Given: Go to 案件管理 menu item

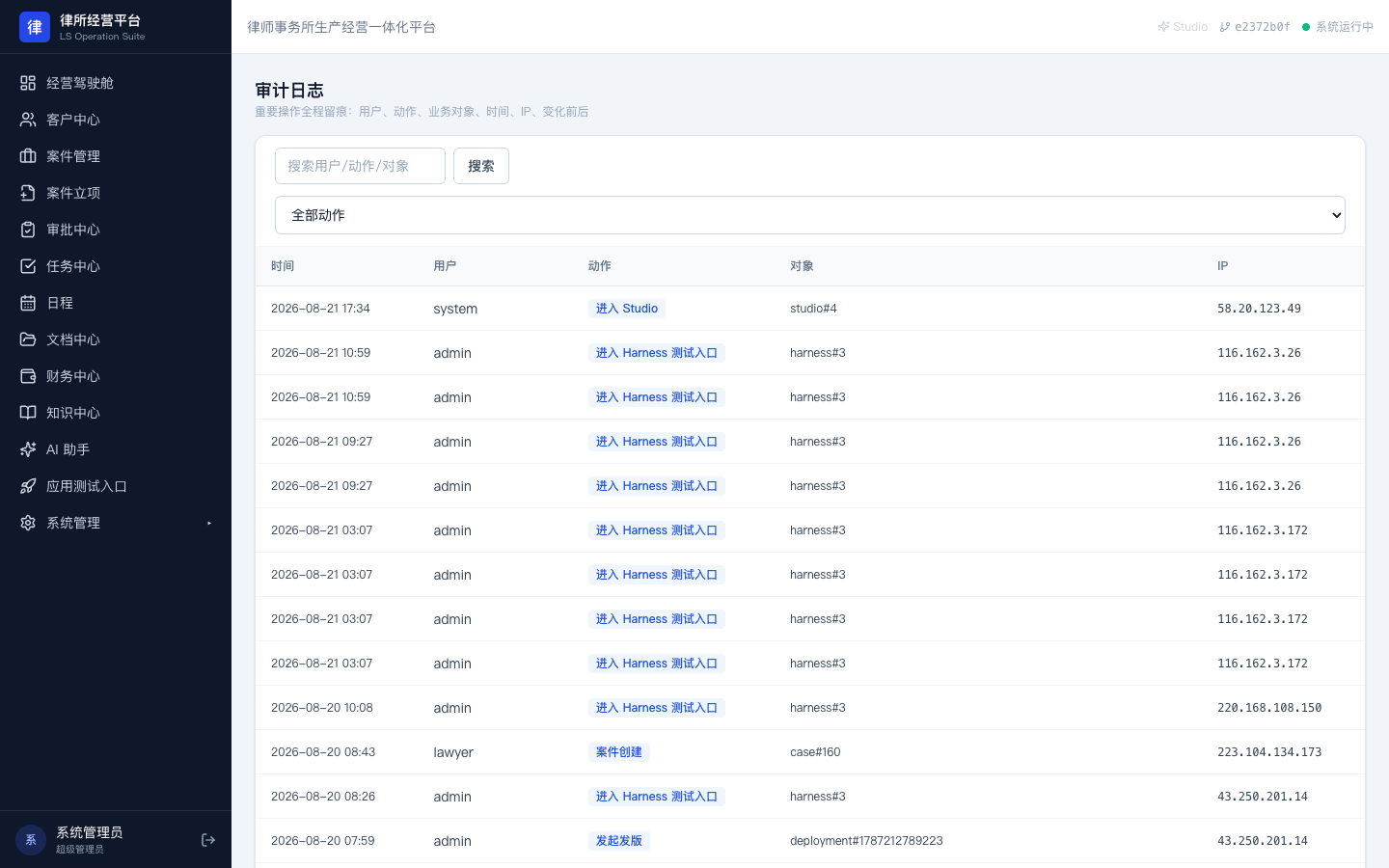Looking at the screenshot, I should pyautogui.click(x=116, y=156).
